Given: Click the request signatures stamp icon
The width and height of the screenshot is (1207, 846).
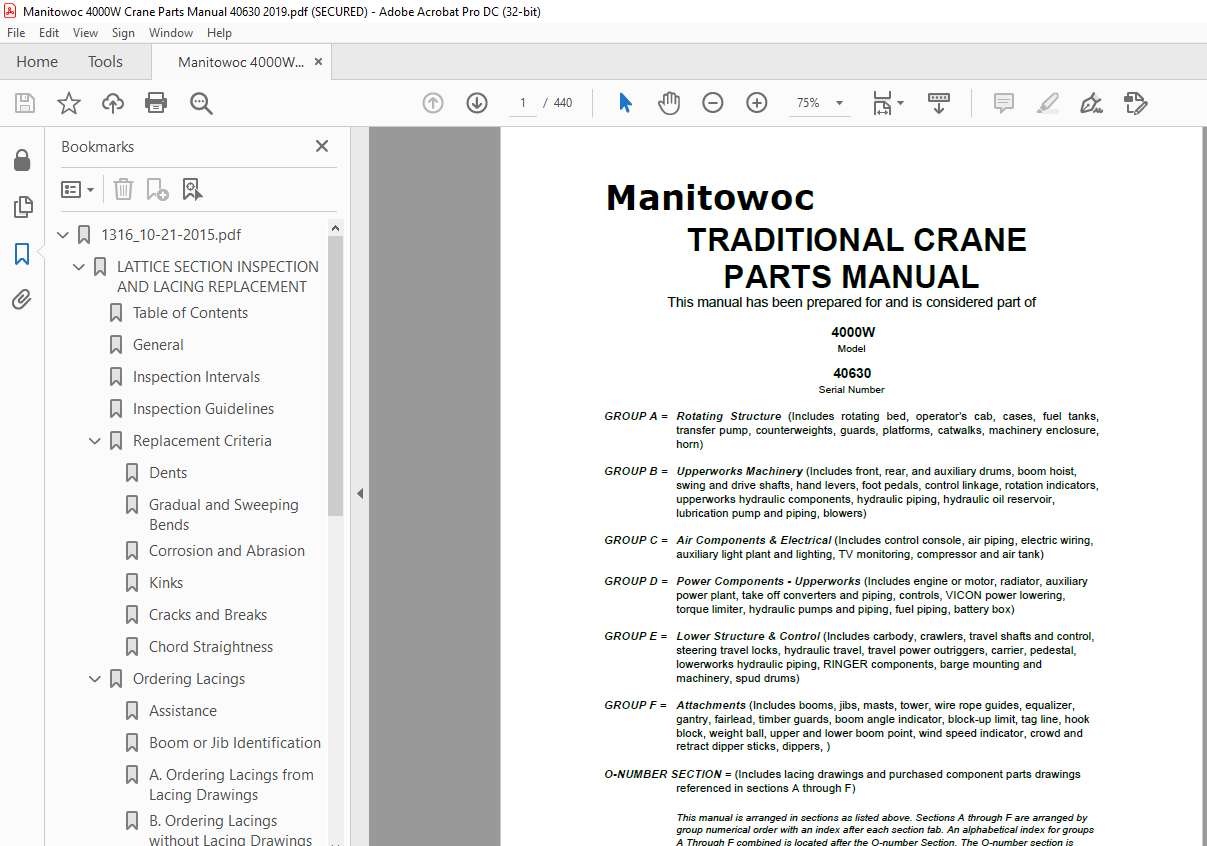Looking at the screenshot, I should click(1136, 103).
